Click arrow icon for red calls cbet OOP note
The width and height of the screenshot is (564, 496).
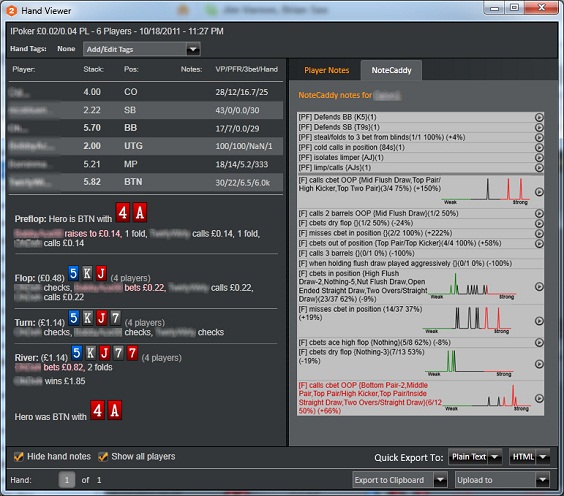click(x=538, y=399)
